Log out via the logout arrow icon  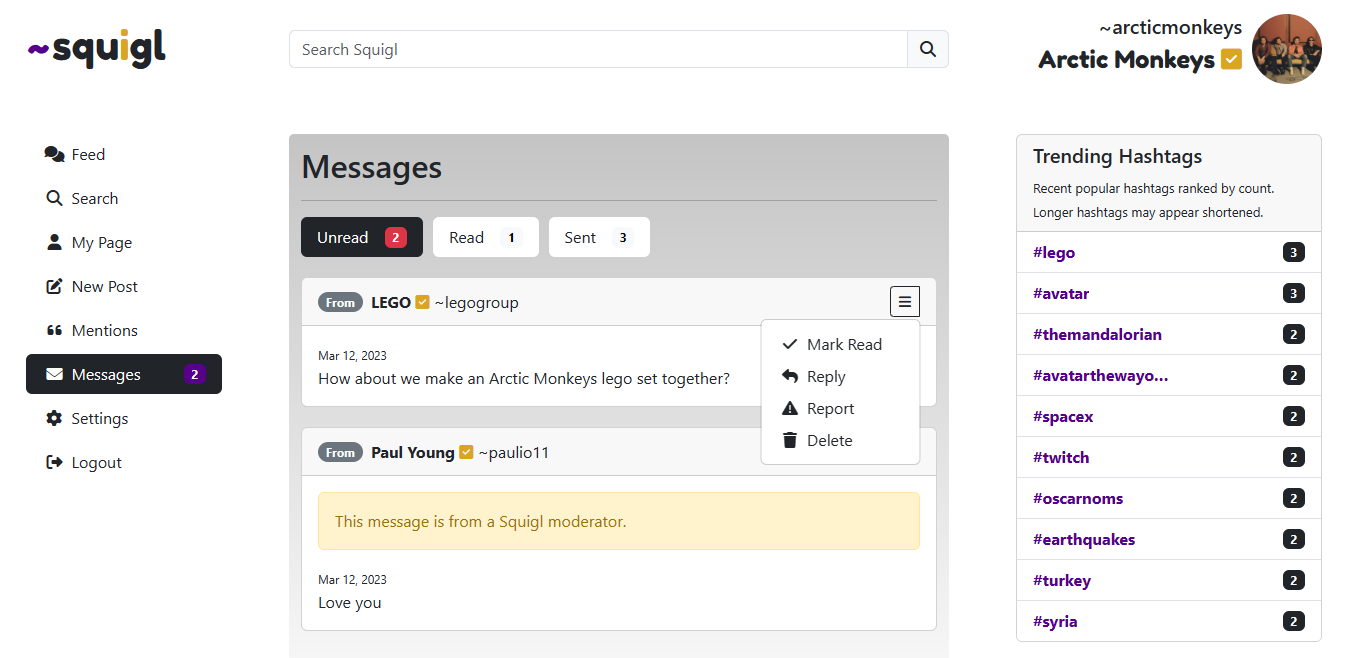click(x=55, y=461)
